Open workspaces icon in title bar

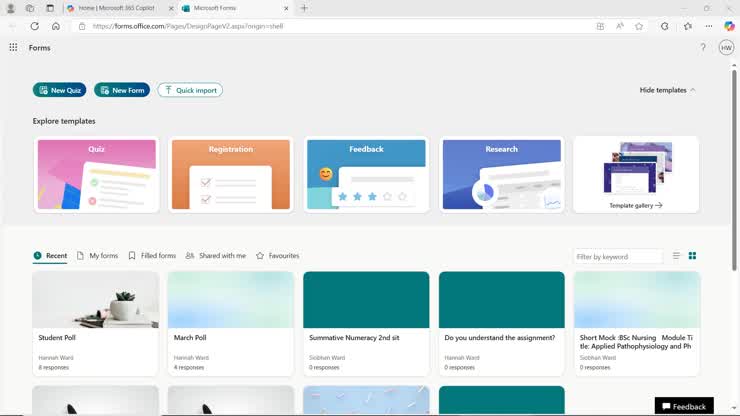[x=30, y=8]
